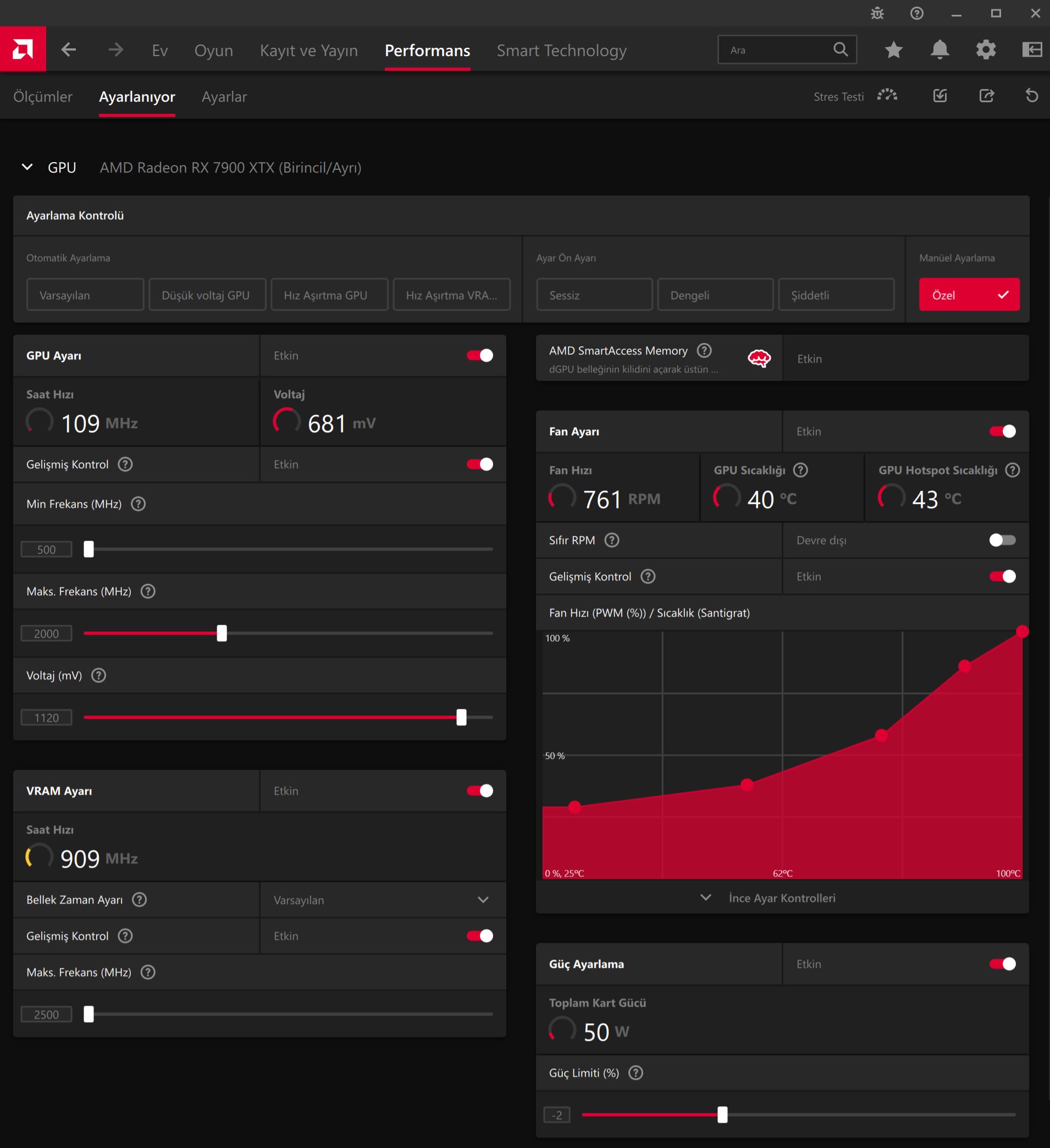The image size is (1050, 1148).
Task: Click the GPU Maks. Frekans slider handle
Action: point(222,633)
